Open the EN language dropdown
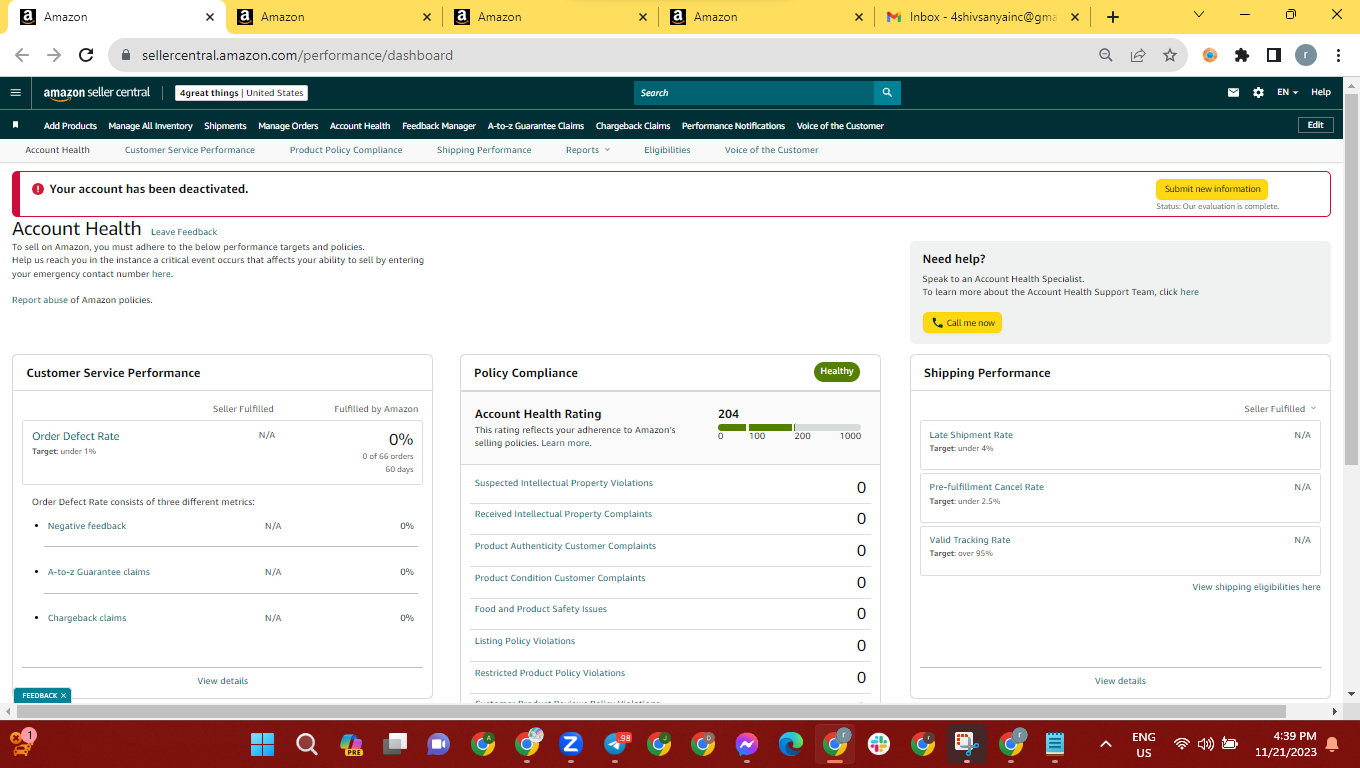1360x768 pixels. [x=1287, y=93]
